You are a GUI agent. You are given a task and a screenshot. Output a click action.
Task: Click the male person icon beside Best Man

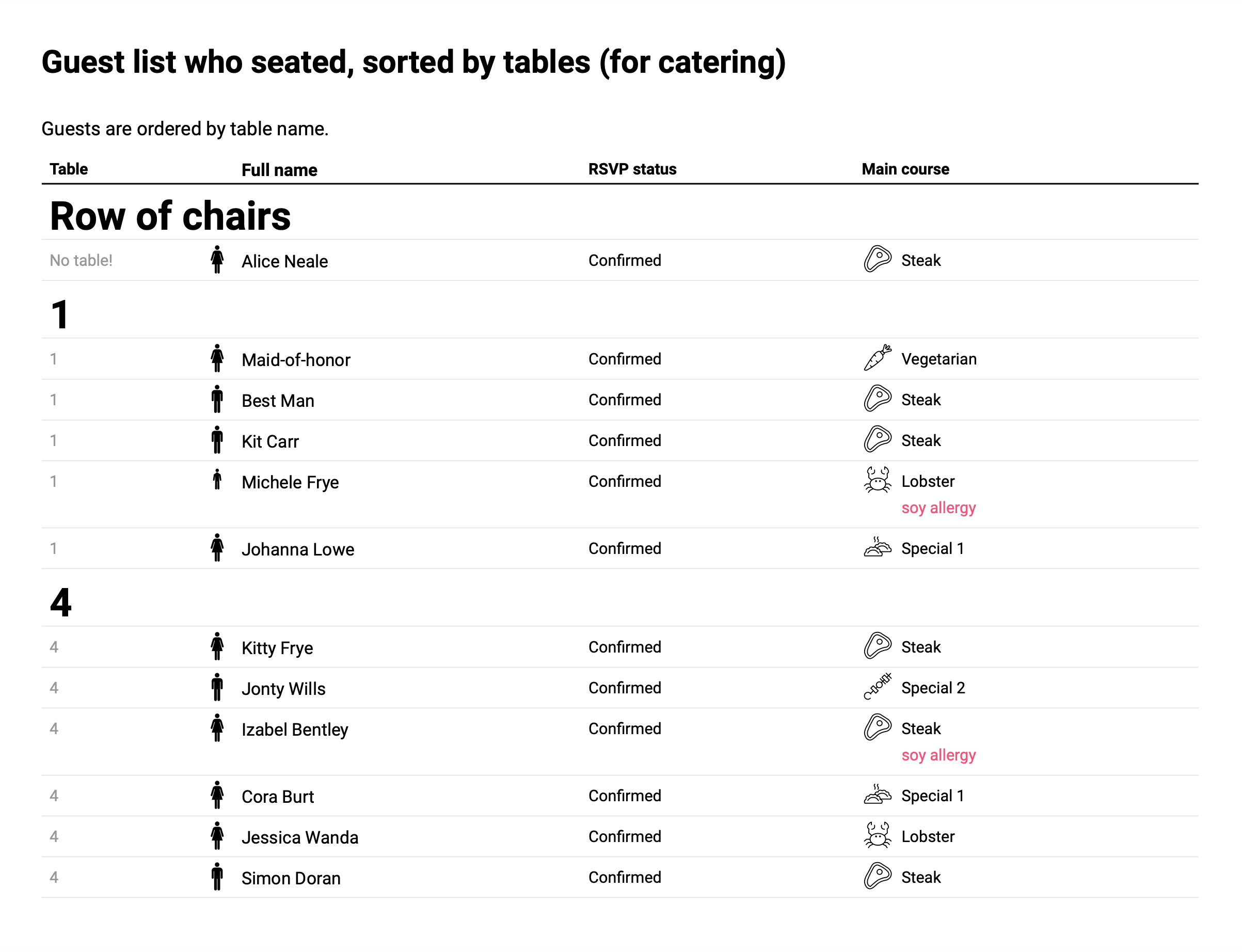217,400
